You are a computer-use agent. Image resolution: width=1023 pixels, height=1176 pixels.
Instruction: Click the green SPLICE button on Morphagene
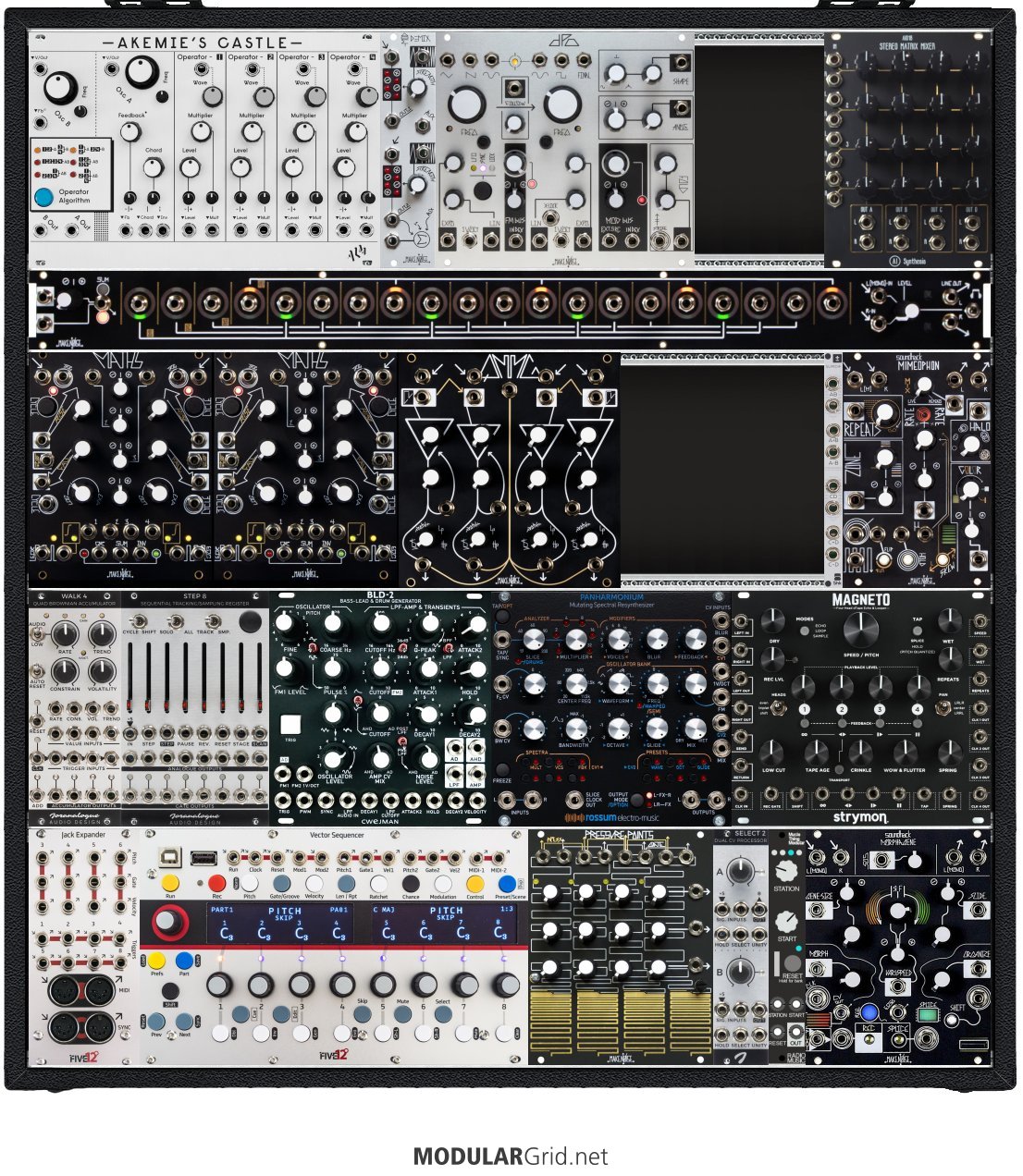click(929, 1014)
